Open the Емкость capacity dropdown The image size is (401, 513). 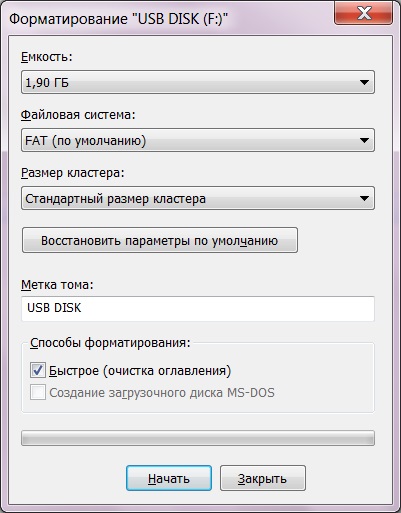[198, 82]
